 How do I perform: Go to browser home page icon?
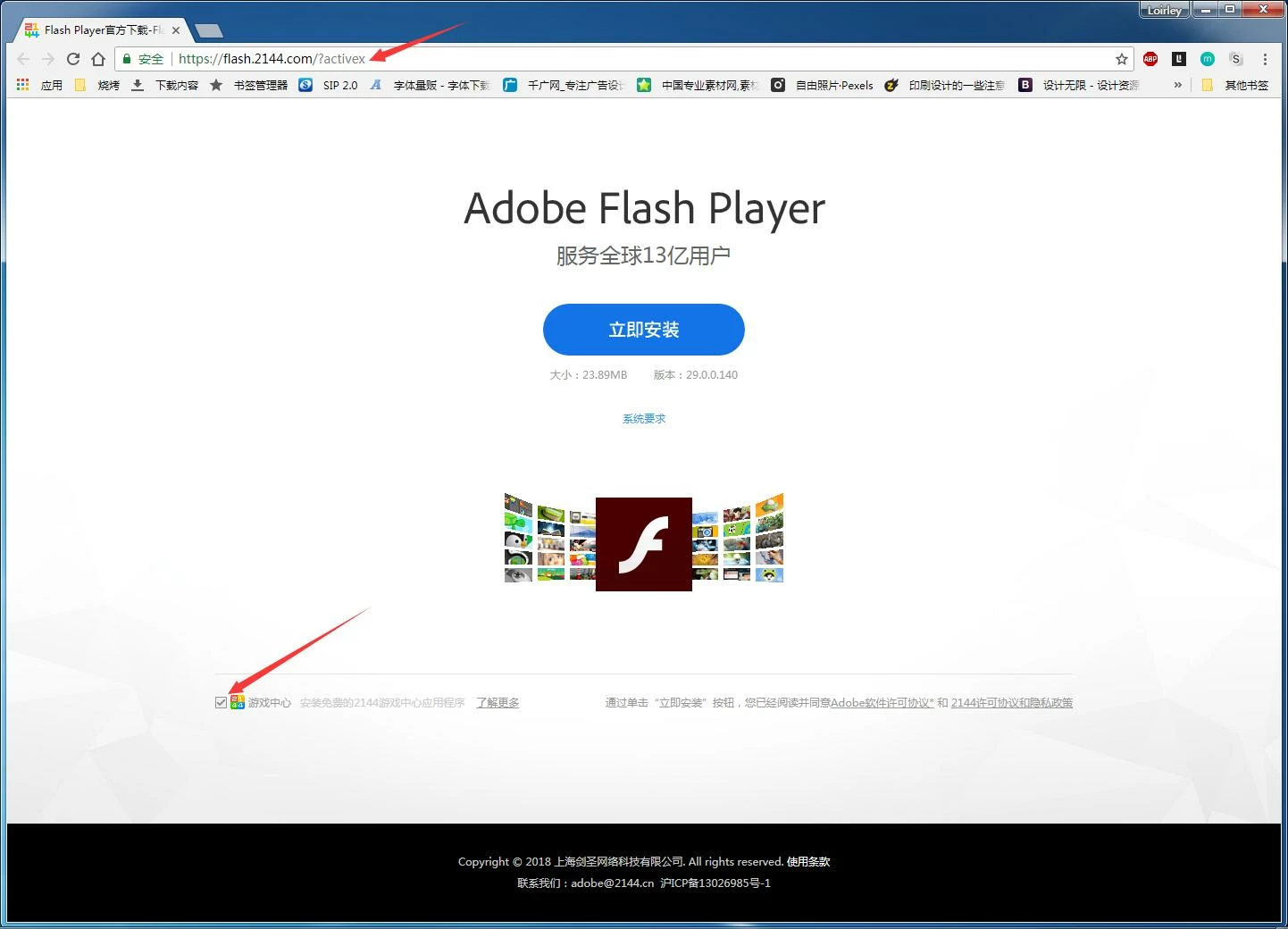click(98, 59)
